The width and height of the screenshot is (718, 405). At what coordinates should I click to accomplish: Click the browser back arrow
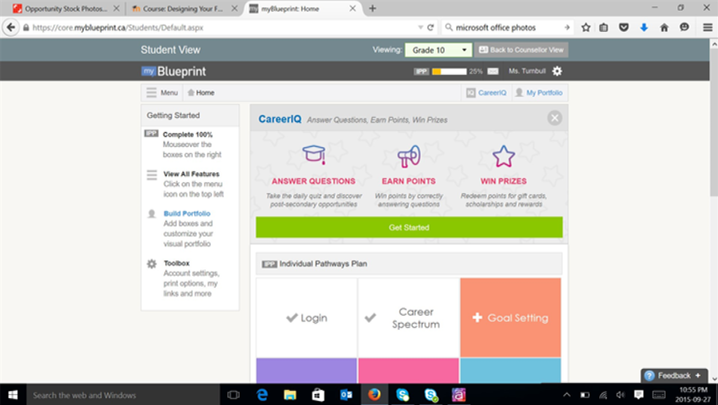(x=11, y=27)
